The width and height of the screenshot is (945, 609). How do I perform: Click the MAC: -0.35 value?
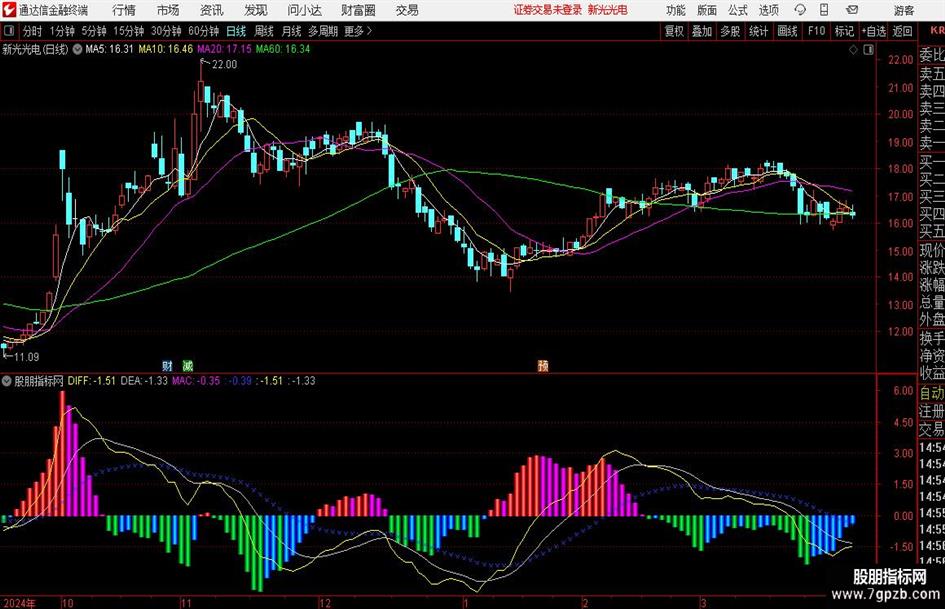[x=196, y=381]
